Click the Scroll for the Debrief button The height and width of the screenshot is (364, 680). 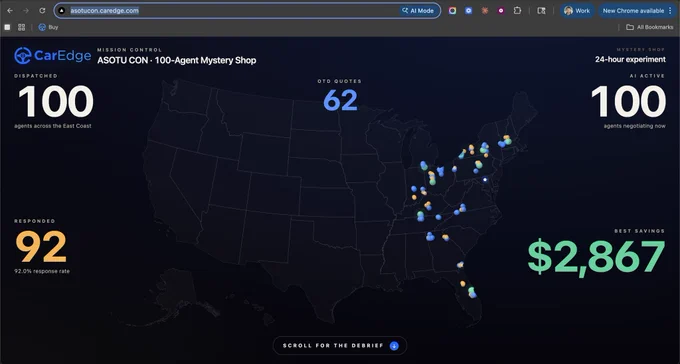340,346
